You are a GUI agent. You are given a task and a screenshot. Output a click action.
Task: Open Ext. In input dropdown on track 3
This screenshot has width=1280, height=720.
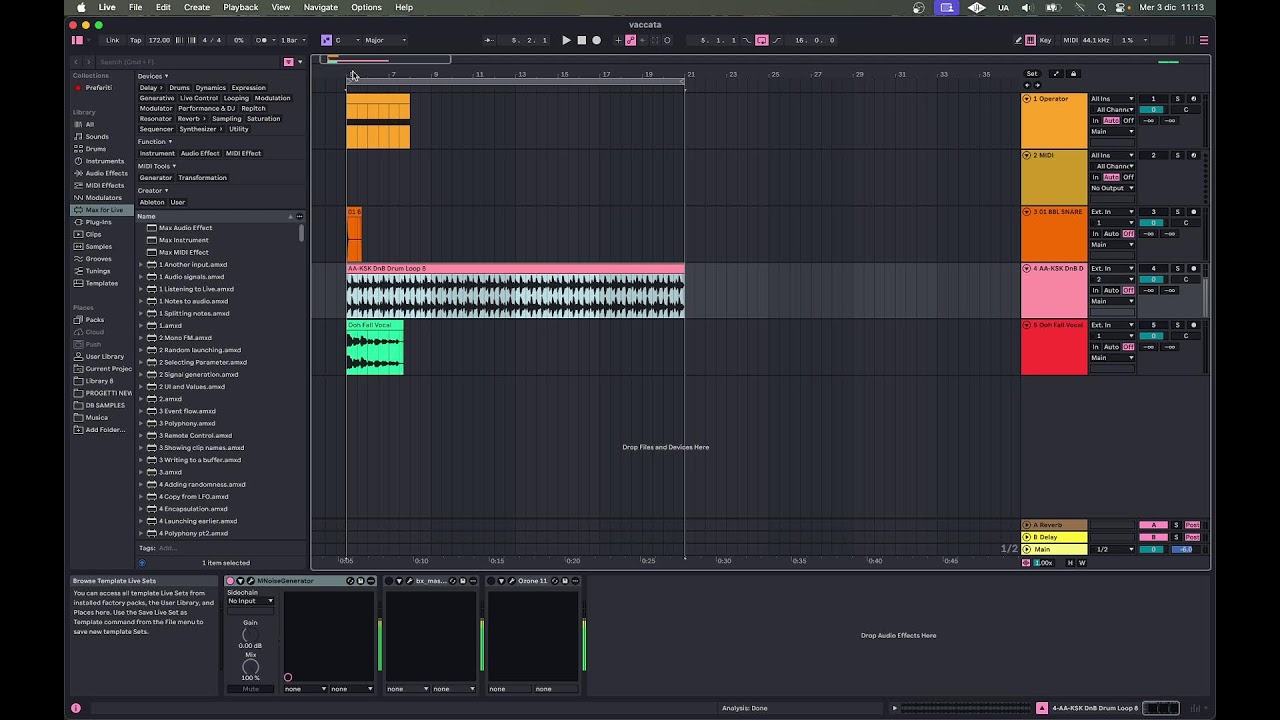click(1112, 212)
